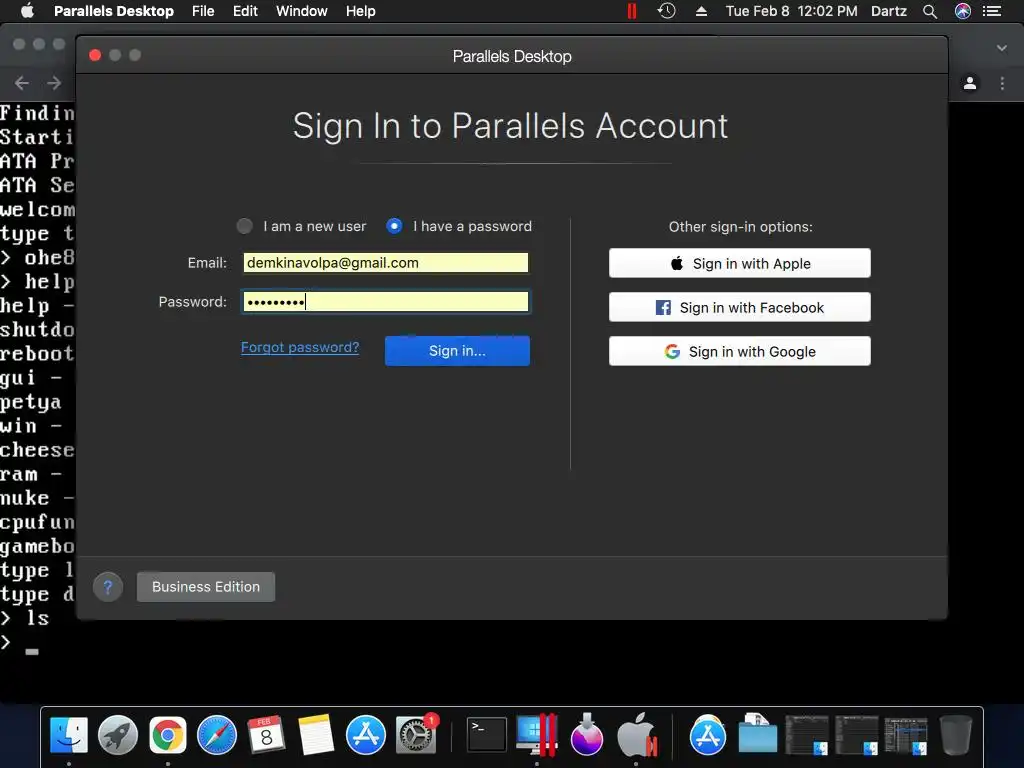Open Finder from the Dock
The height and width of the screenshot is (768, 1024).
(x=69, y=735)
